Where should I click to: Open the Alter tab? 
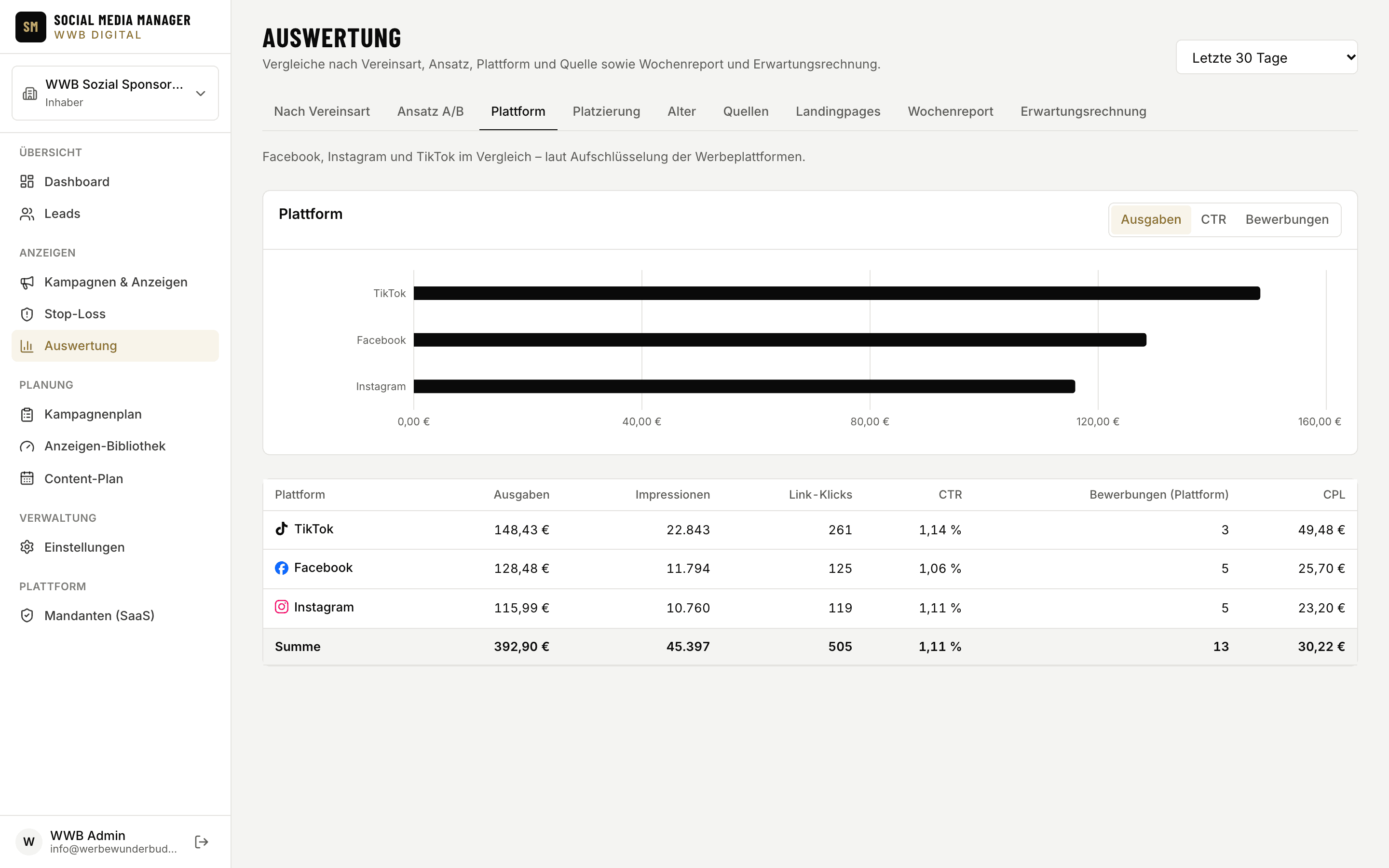pyautogui.click(x=681, y=111)
